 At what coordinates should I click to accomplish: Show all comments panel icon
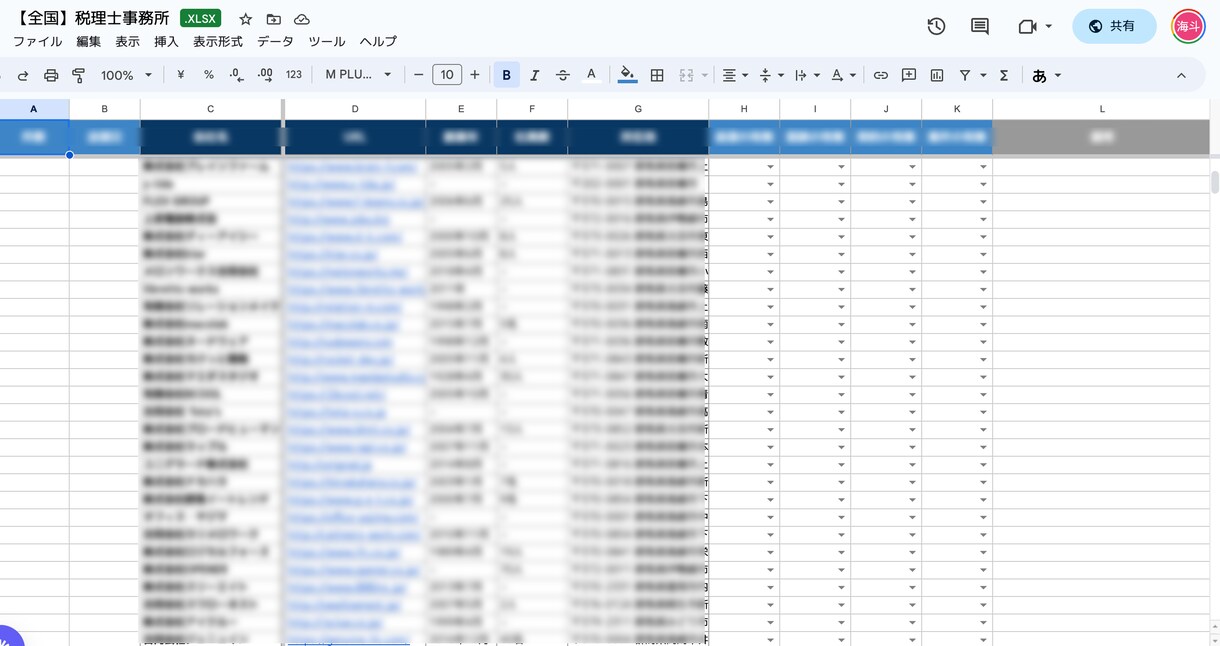click(980, 27)
